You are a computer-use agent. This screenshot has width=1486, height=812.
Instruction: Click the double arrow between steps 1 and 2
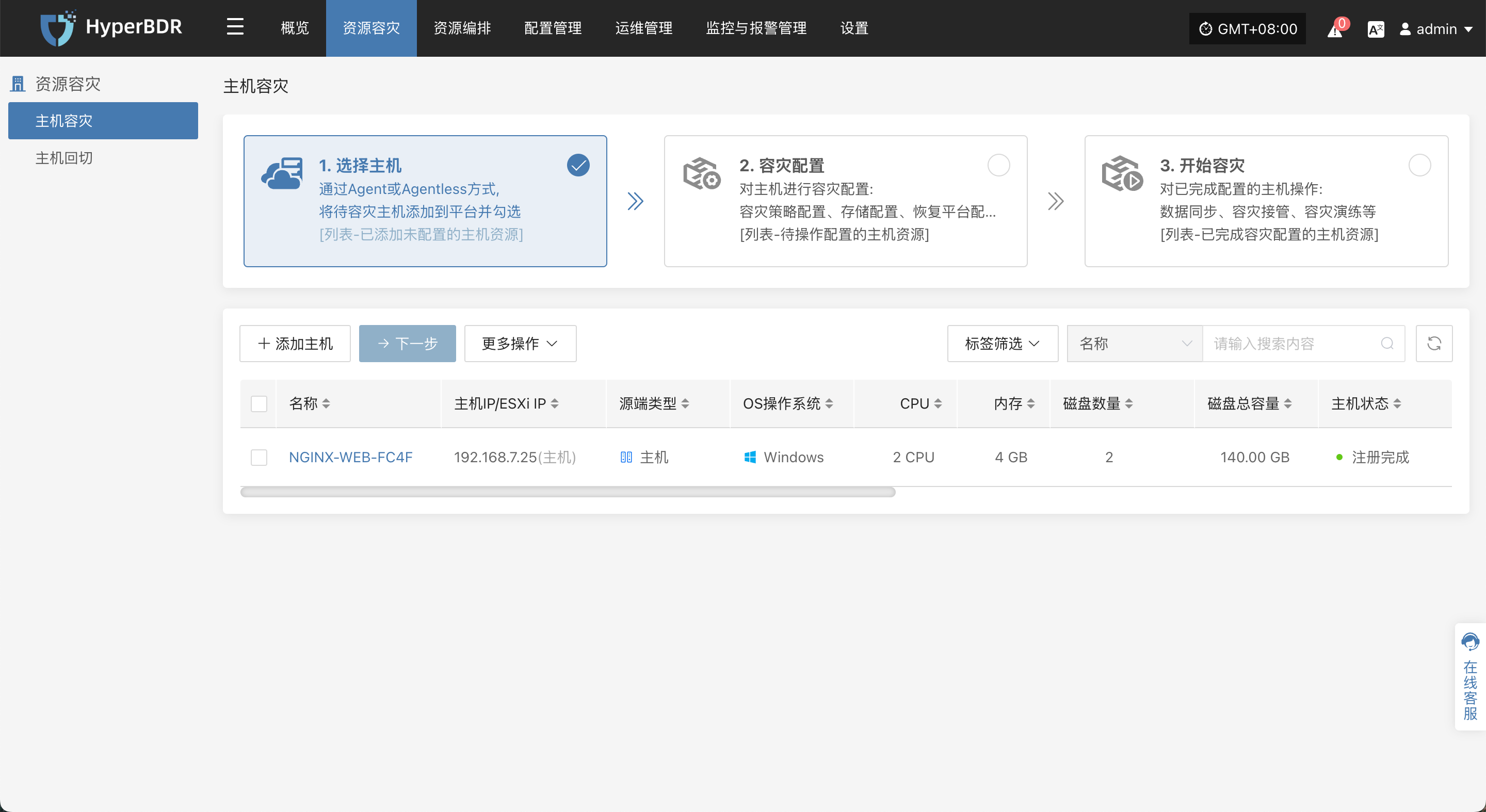pyautogui.click(x=635, y=201)
